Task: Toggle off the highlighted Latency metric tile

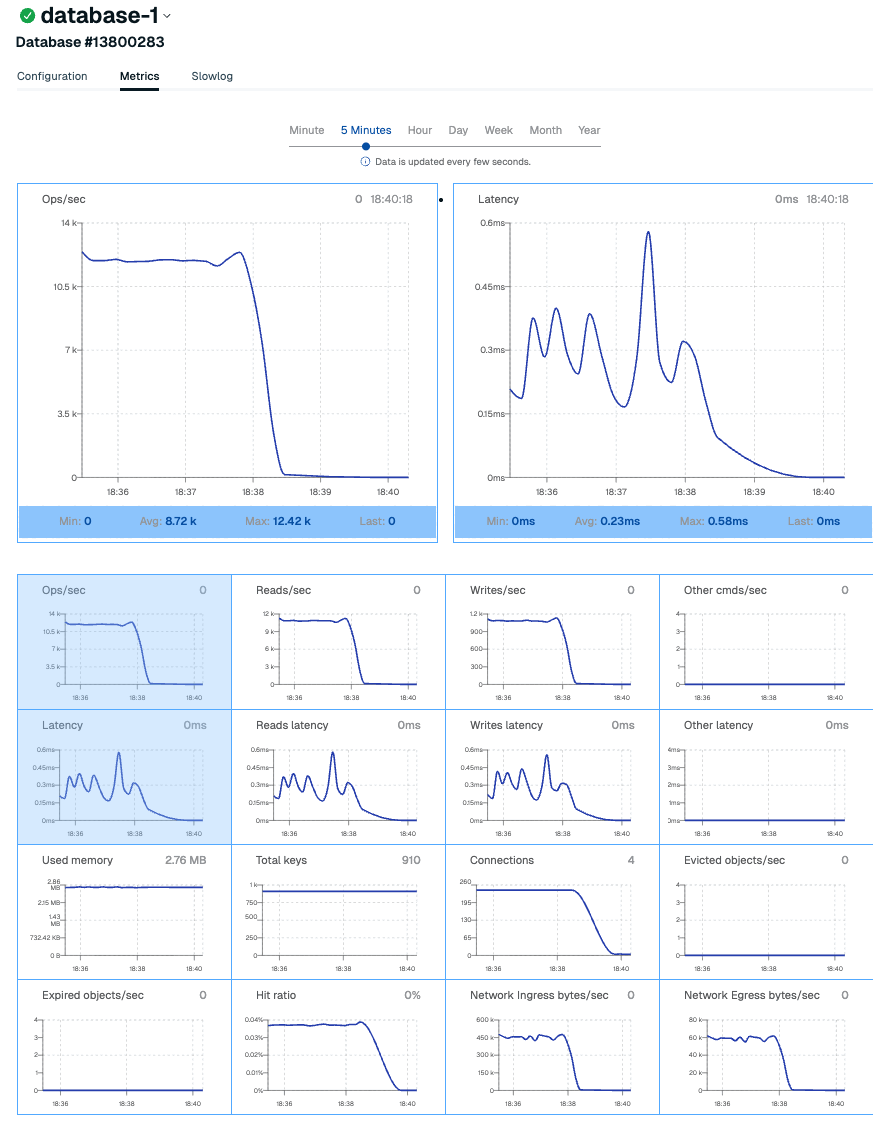Action: (x=124, y=777)
